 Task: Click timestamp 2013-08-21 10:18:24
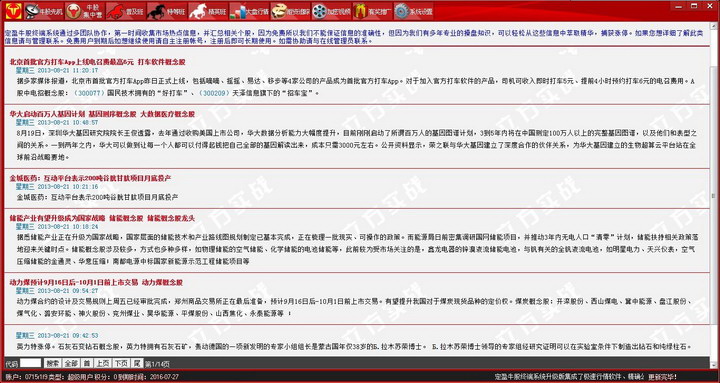coord(68,227)
